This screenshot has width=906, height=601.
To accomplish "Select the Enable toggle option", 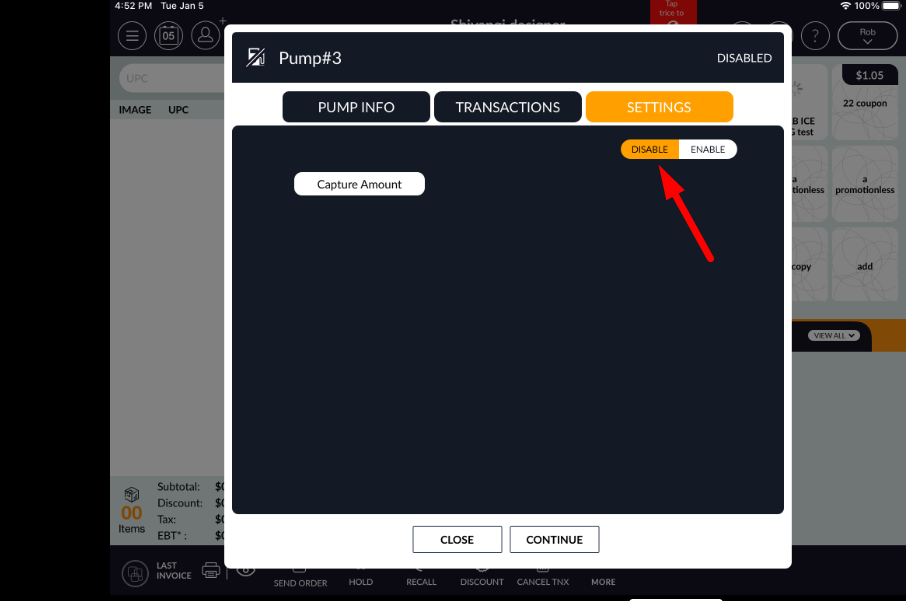I will [x=708, y=149].
